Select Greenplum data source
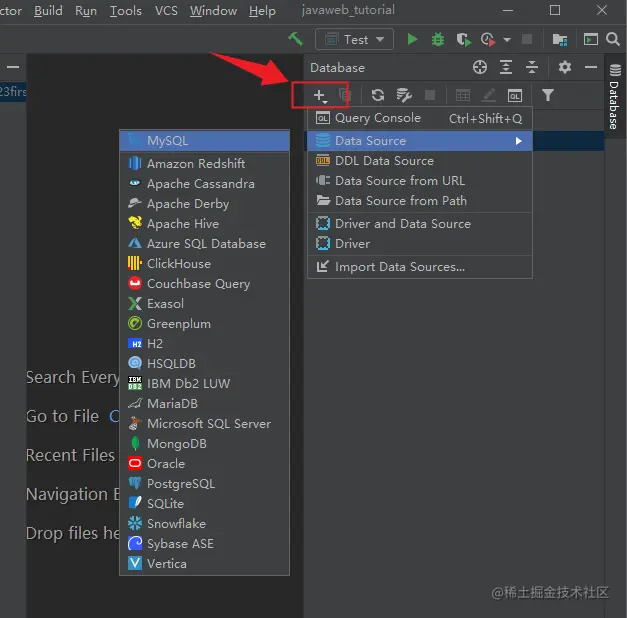Viewport: 627px width, 618px height. coord(204,324)
